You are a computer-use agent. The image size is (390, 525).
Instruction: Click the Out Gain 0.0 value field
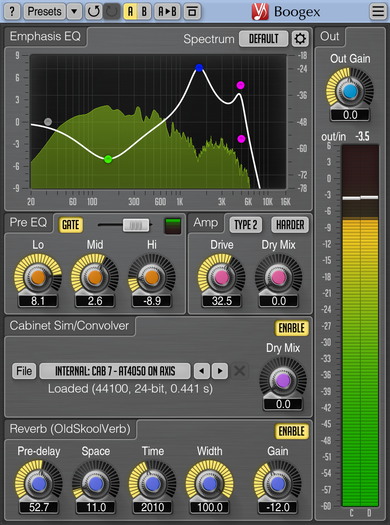(x=350, y=115)
